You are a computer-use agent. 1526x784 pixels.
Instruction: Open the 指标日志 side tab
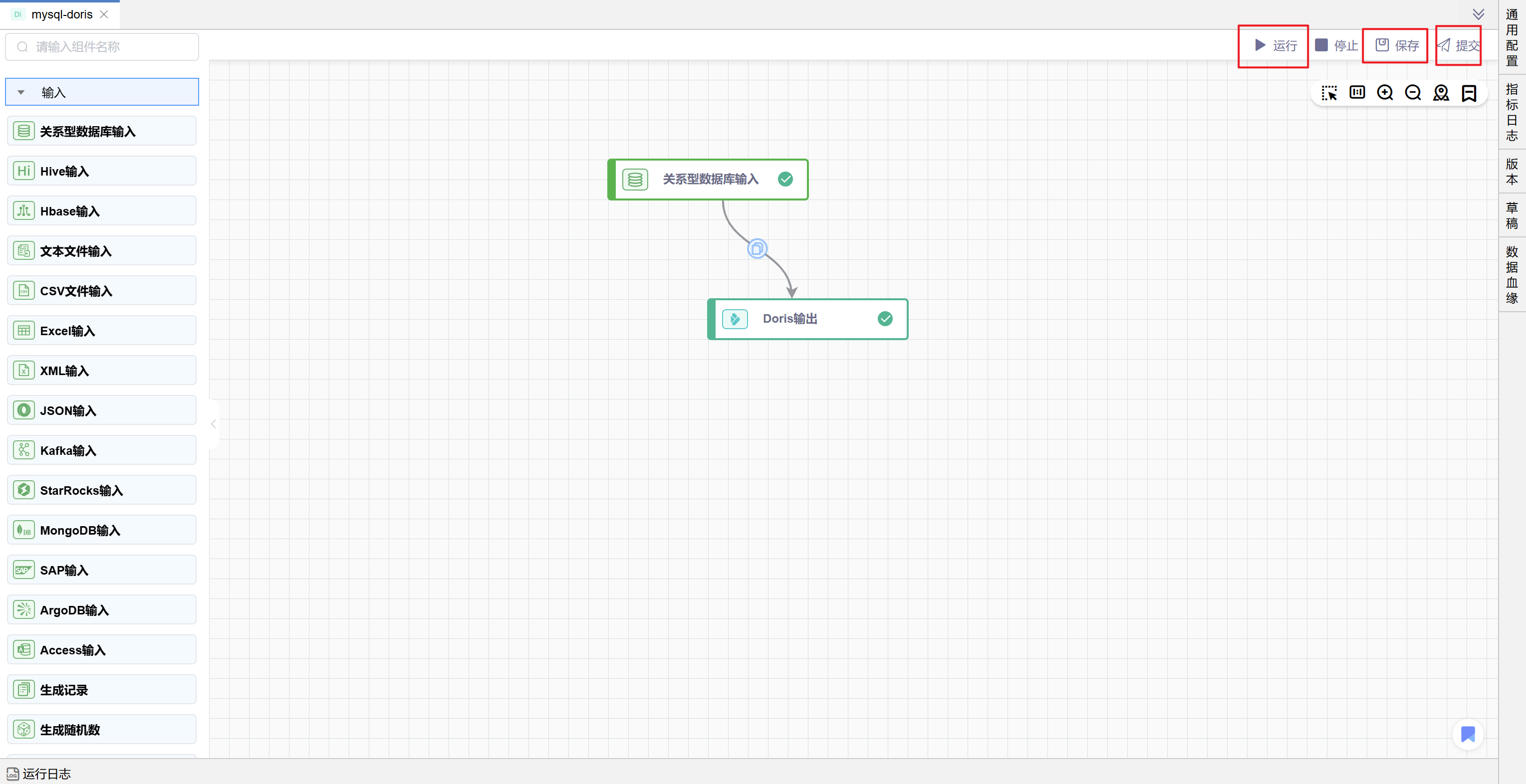click(1512, 113)
